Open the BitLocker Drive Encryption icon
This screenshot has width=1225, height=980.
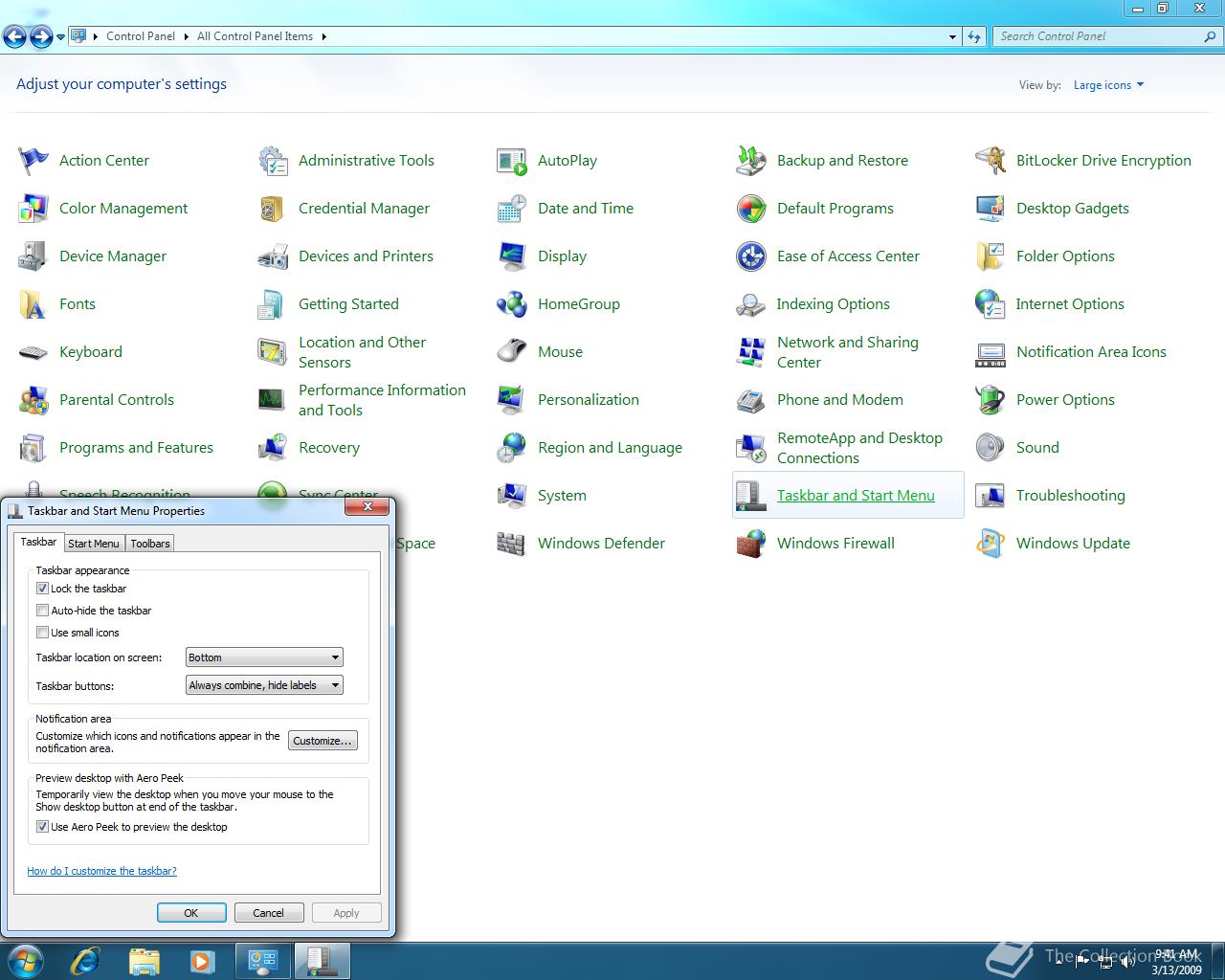(x=991, y=161)
